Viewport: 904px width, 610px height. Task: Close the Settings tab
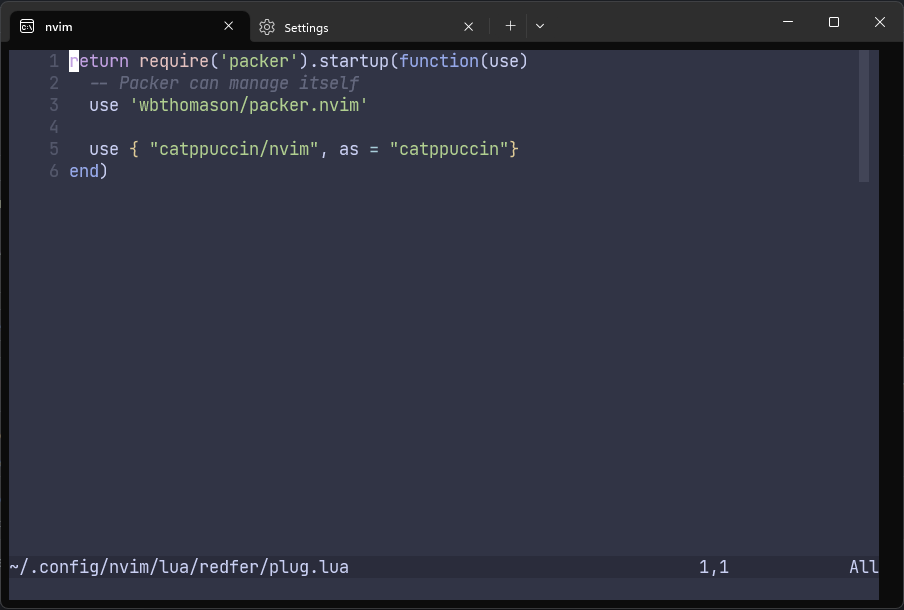pyautogui.click(x=468, y=27)
